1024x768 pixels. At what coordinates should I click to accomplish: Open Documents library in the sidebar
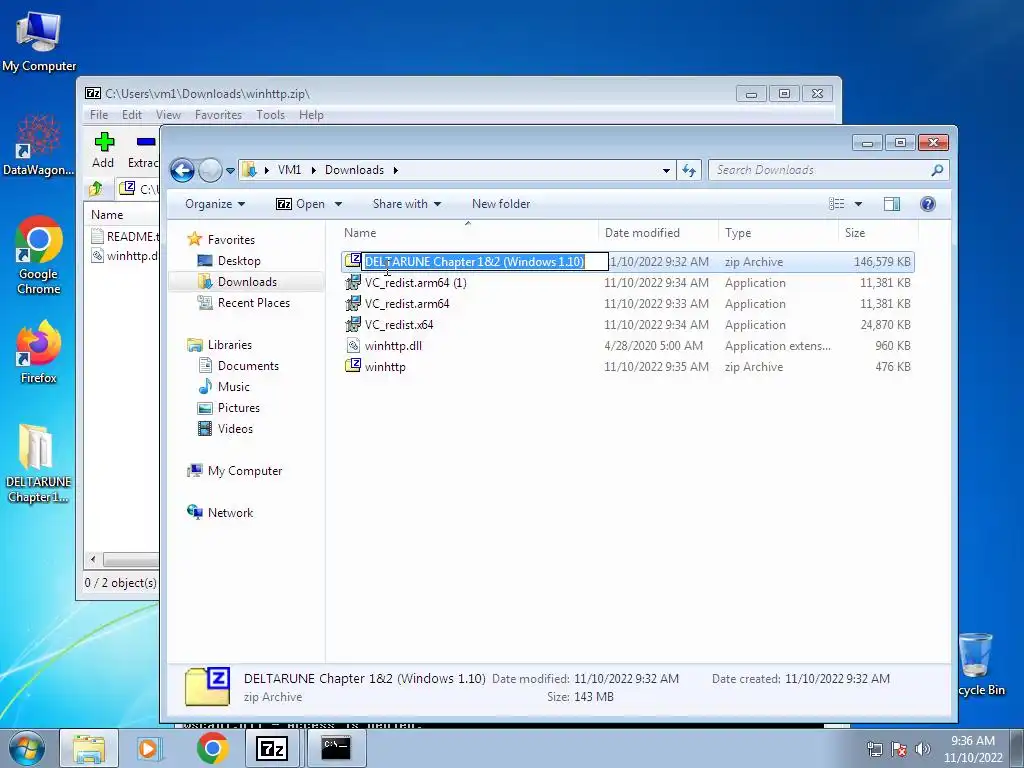248,366
